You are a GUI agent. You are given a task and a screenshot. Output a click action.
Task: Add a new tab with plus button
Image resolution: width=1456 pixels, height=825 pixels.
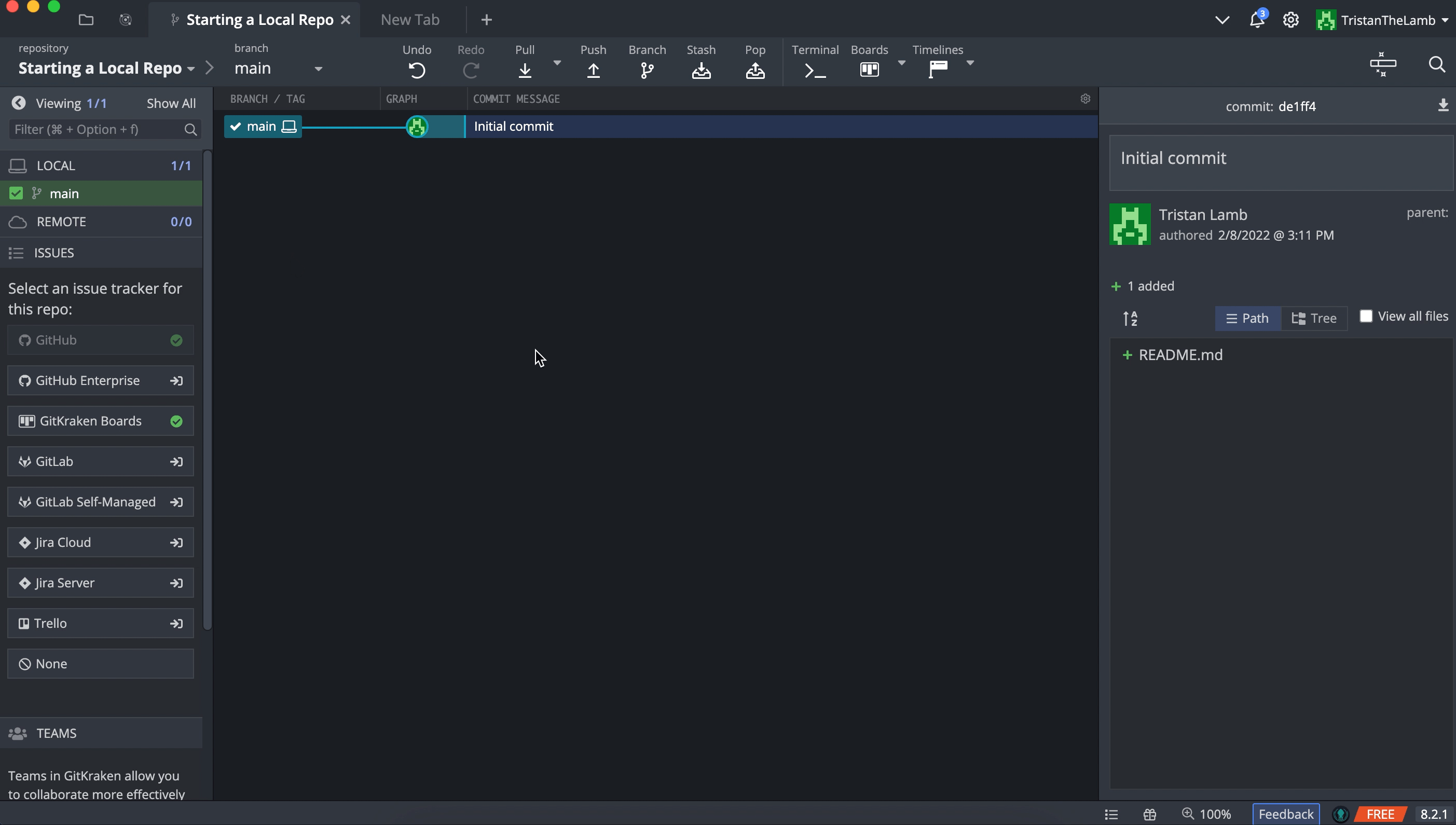click(486, 20)
